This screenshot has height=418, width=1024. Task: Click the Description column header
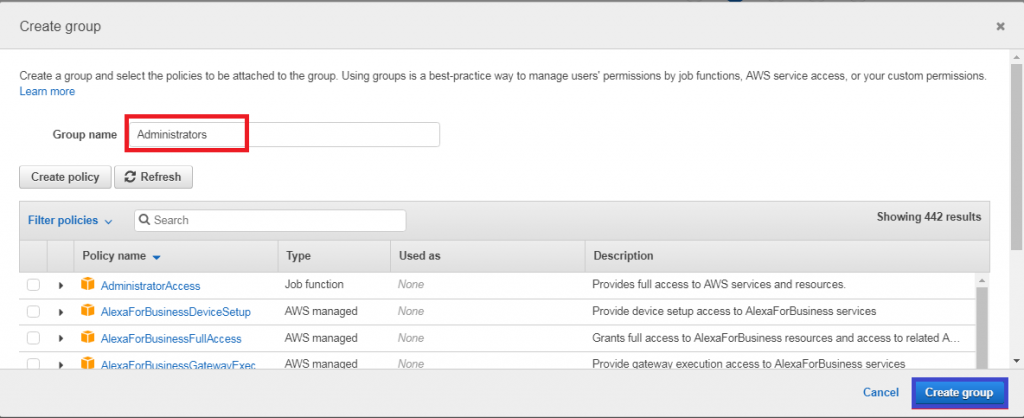pyautogui.click(x=623, y=256)
